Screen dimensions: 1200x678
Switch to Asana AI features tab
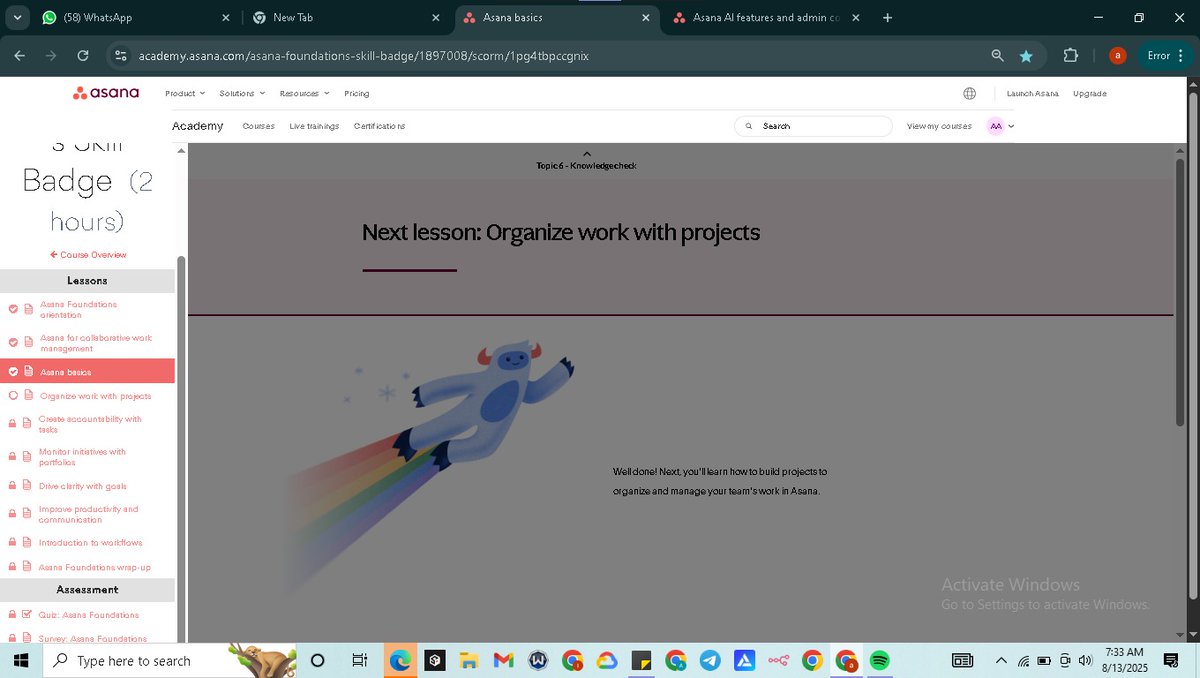pos(765,17)
